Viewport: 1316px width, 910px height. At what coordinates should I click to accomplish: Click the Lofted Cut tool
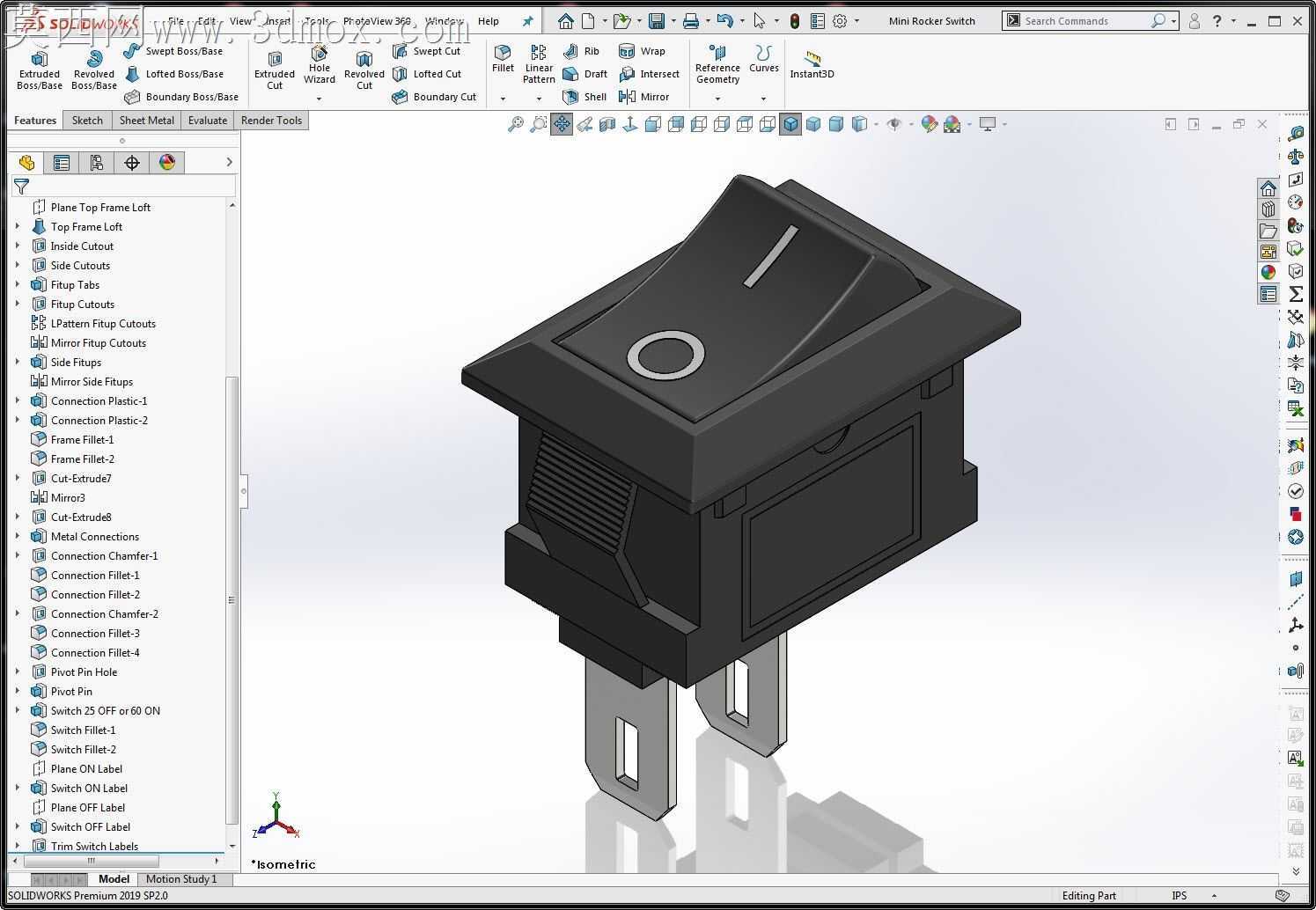pyautogui.click(x=426, y=74)
